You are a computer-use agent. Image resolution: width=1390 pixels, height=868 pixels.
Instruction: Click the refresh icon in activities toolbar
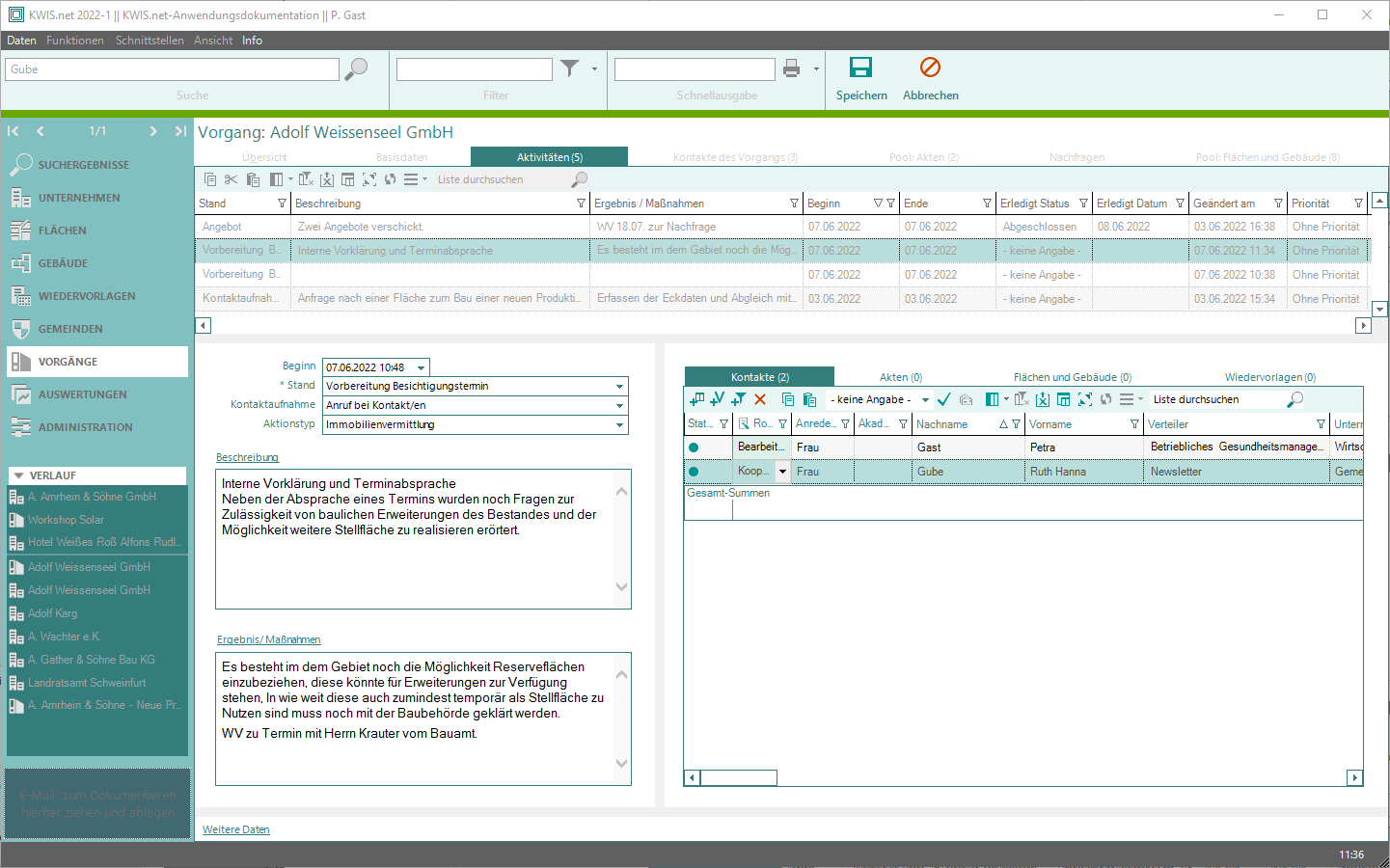click(x=391, y=179)
